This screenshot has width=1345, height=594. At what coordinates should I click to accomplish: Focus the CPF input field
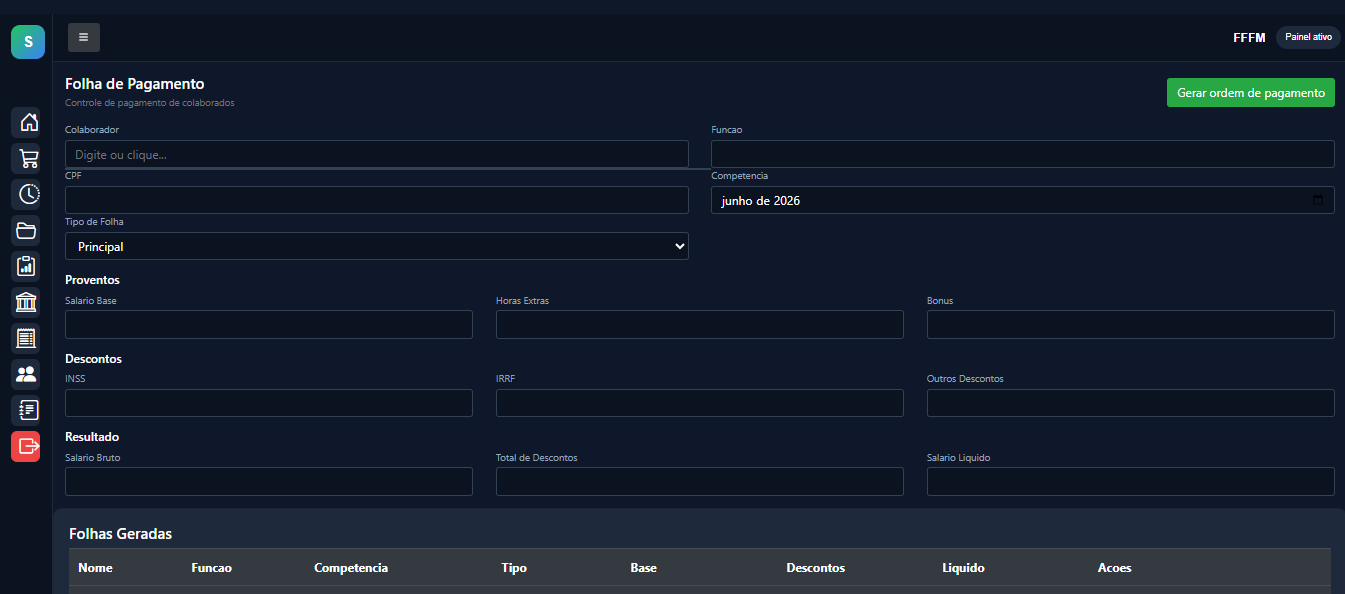coord(377,200)
